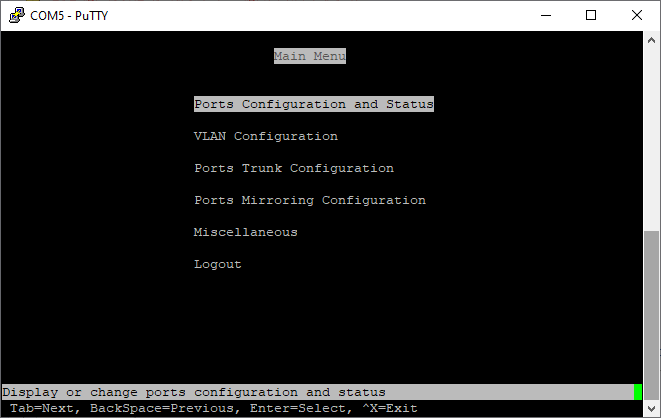Click the green cursor block
Screen dimensions: 661x418
[637, 392]
